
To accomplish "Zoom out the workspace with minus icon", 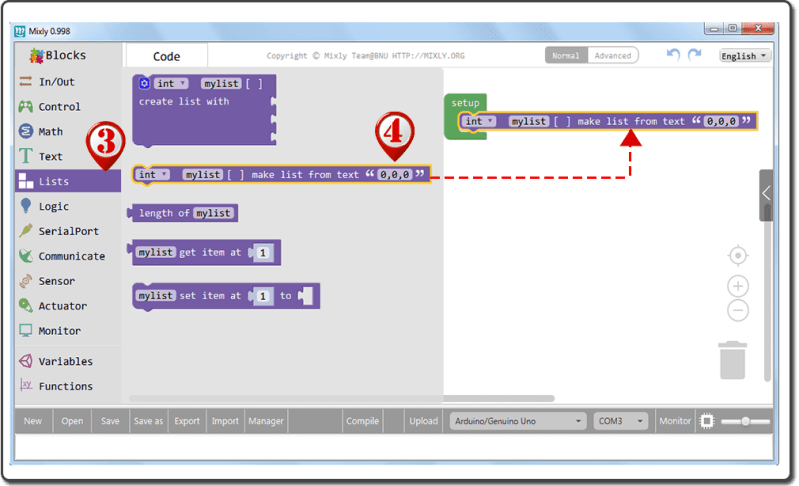I will 737,310.
